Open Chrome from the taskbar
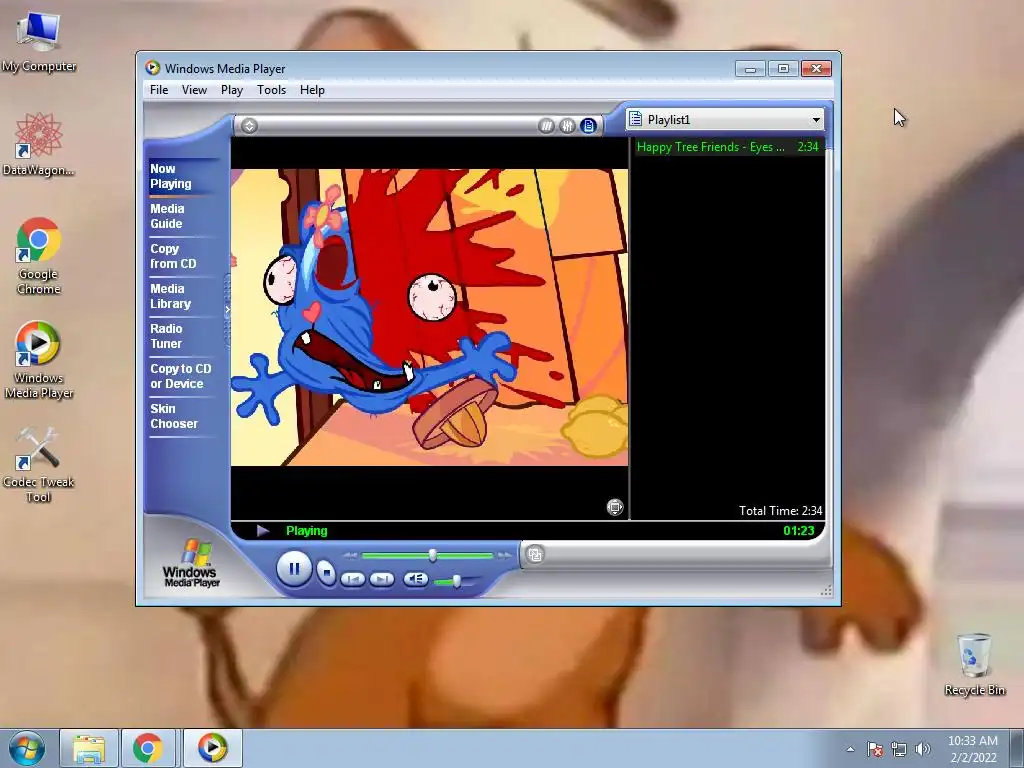 click(x=148, y=748)
